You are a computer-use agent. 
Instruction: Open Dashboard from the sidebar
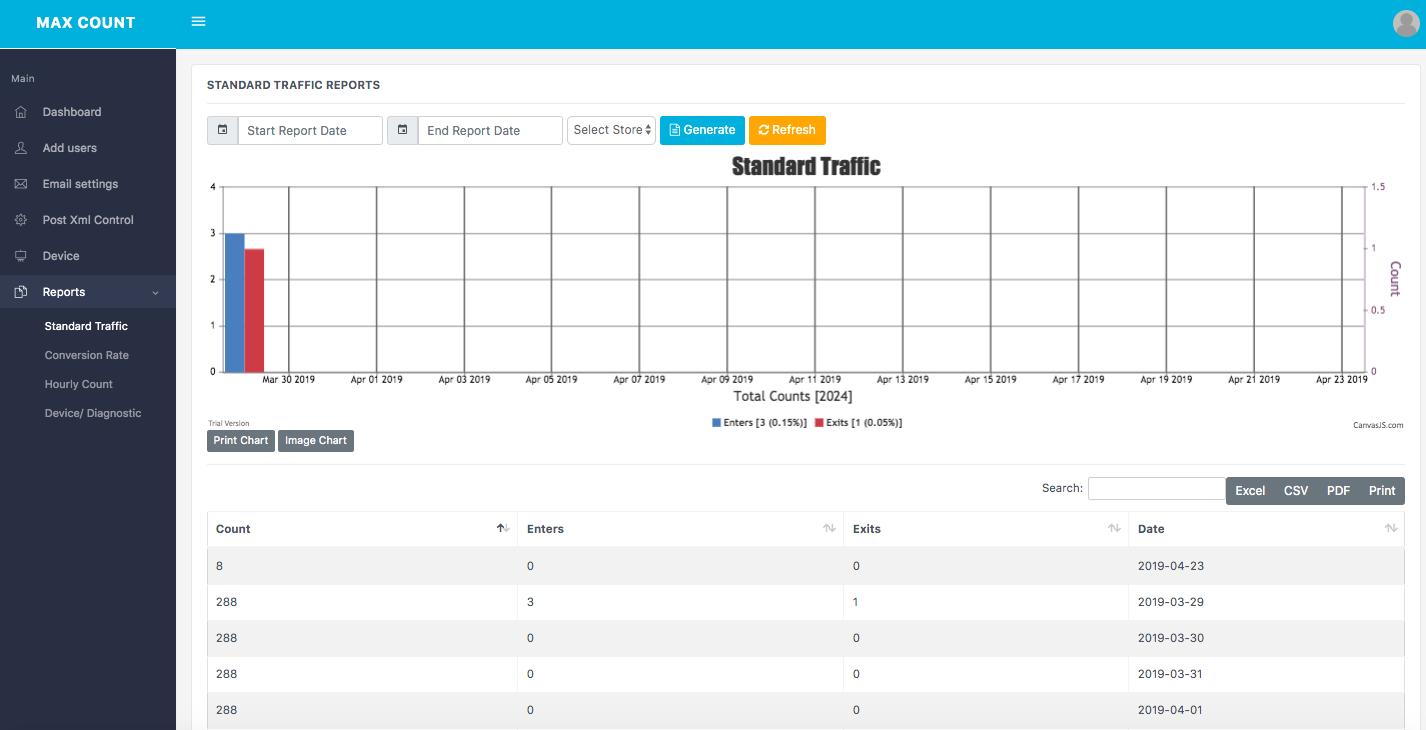click(x=72, y=112)
